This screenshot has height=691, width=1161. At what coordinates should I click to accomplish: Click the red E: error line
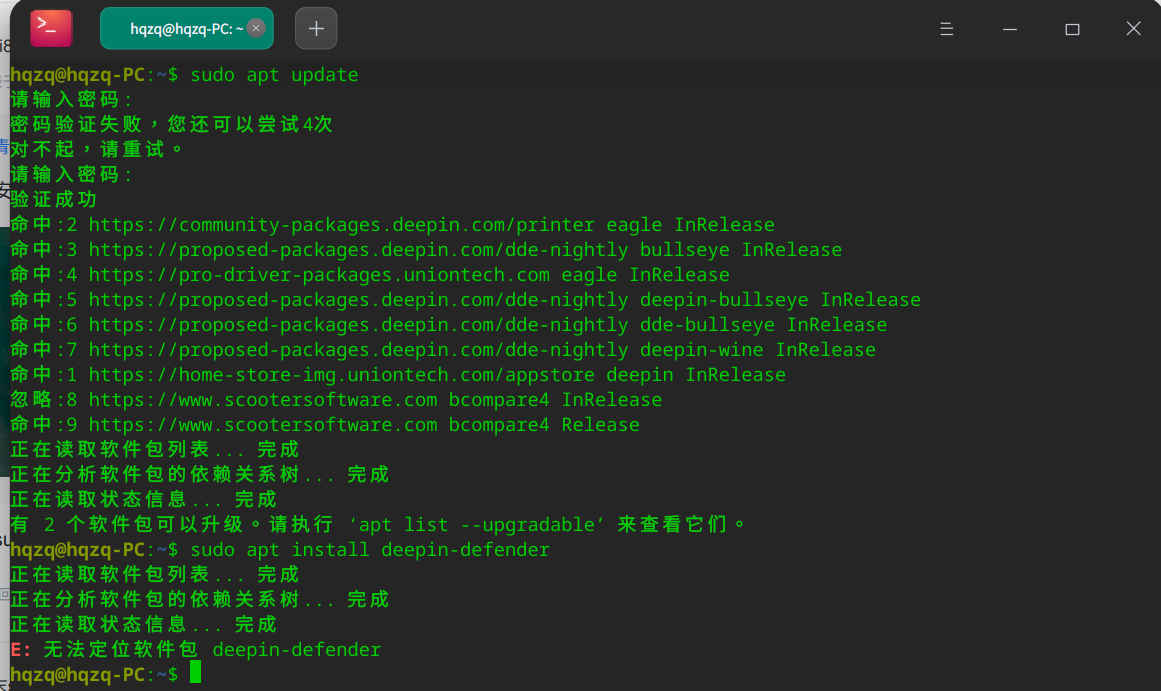tap(195, 650)
